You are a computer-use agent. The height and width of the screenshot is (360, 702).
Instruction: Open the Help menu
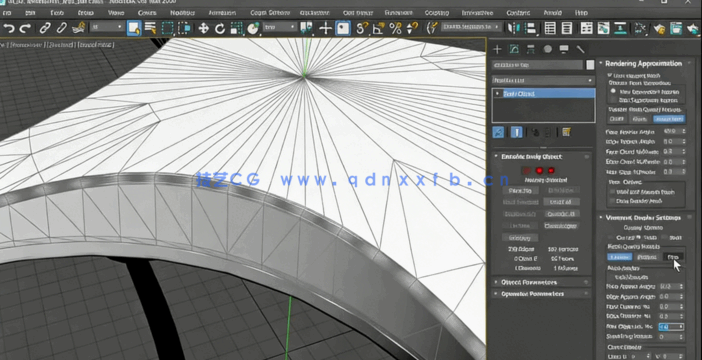(582, 13)
